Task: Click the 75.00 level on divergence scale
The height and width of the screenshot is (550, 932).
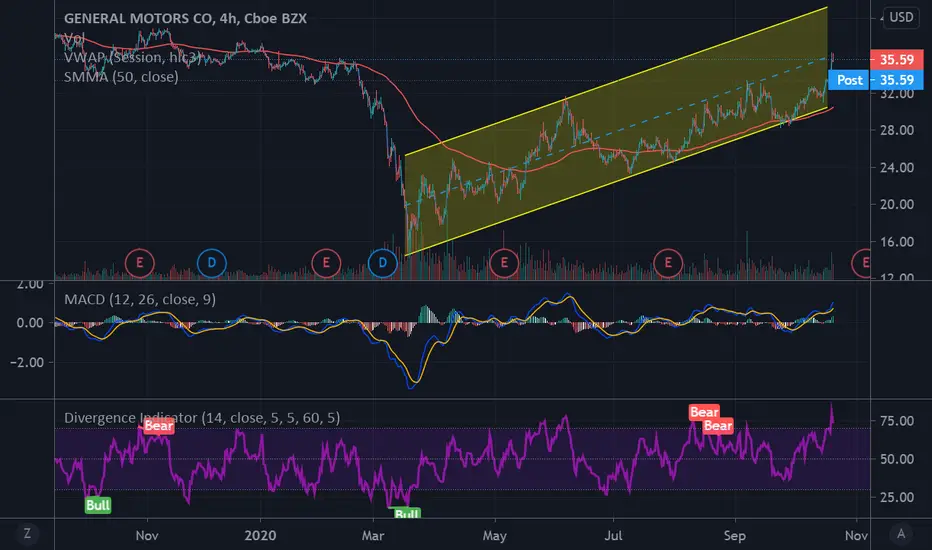Action: 897,421
